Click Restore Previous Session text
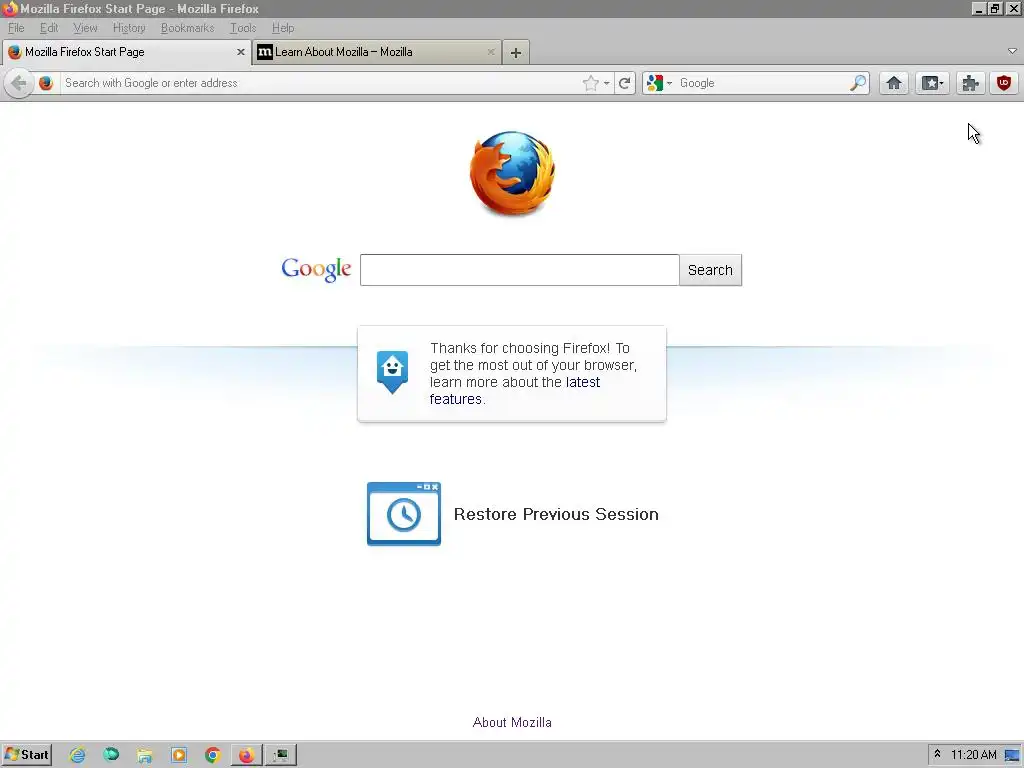 556,514
